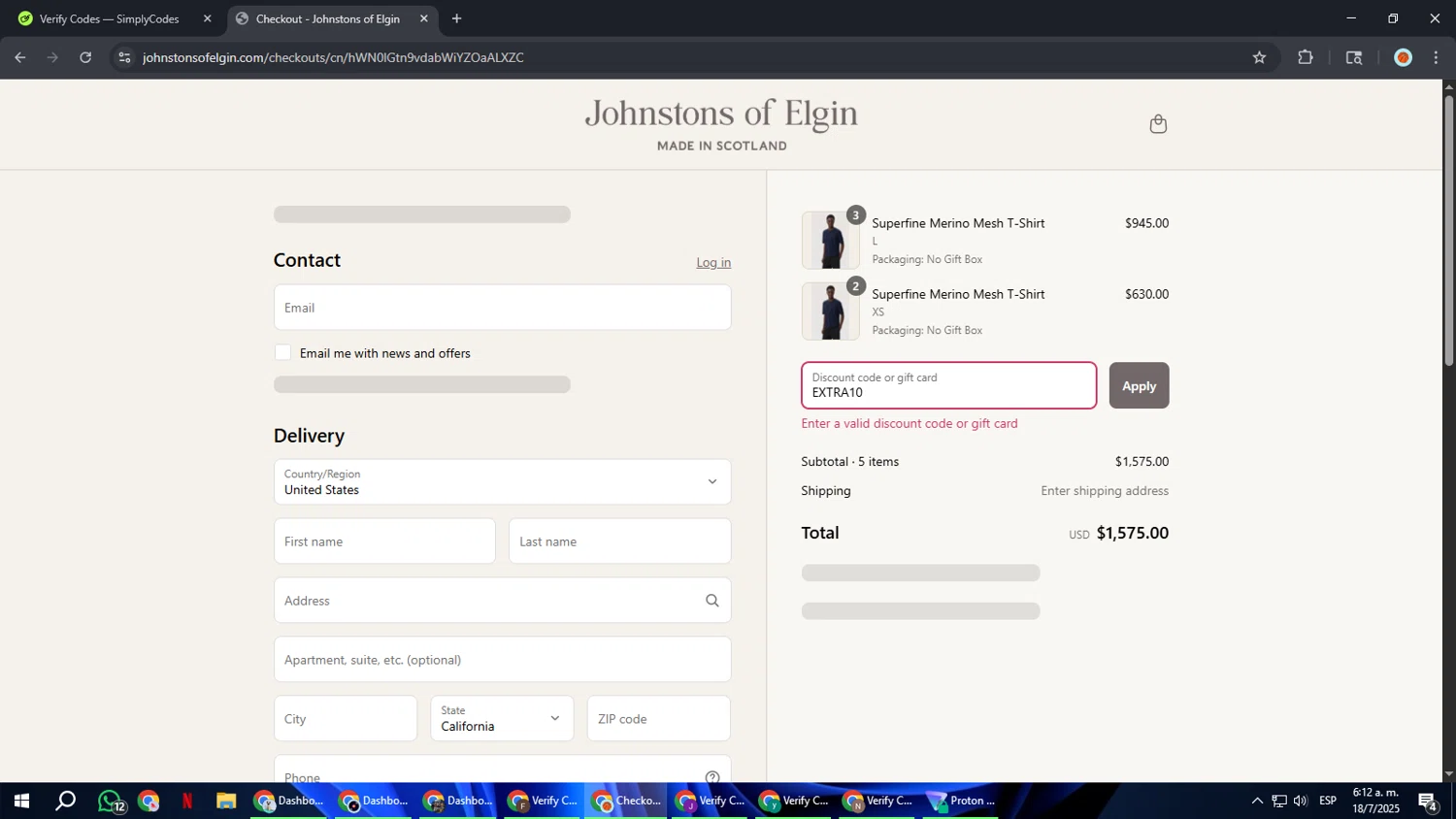The image size is (1456, 819).
Task: Open a new browser tab
Action: [456, 18]
